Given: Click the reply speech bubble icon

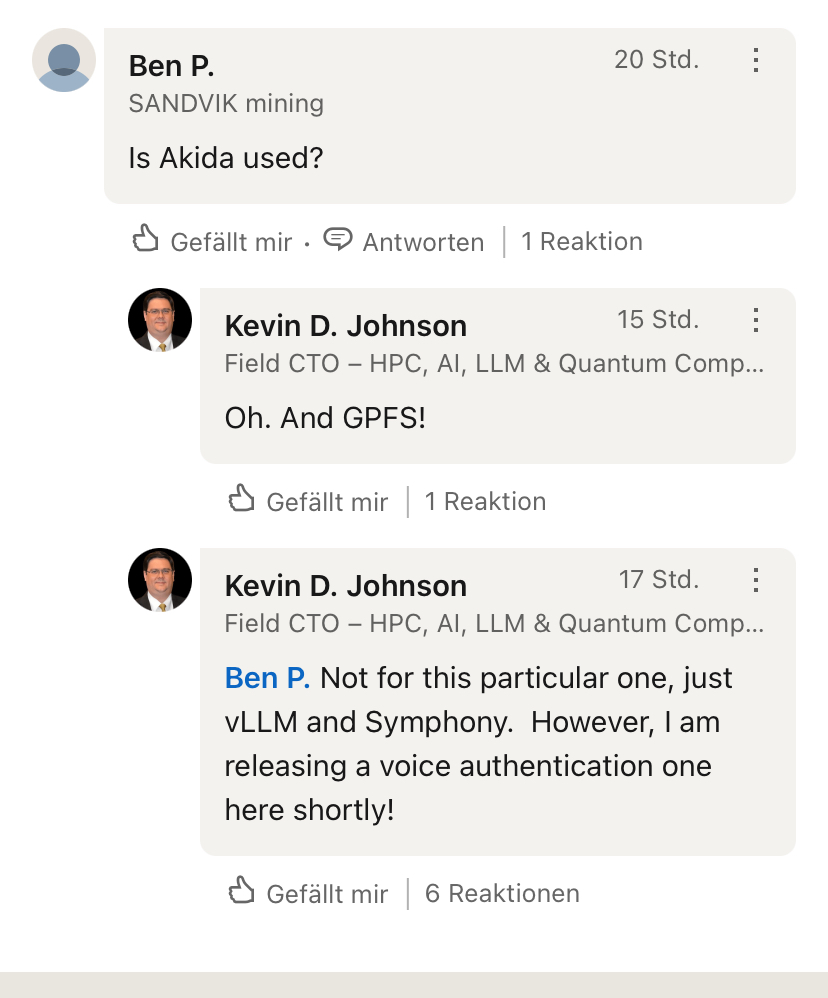Looking at the screenshot, I should 339,240.
